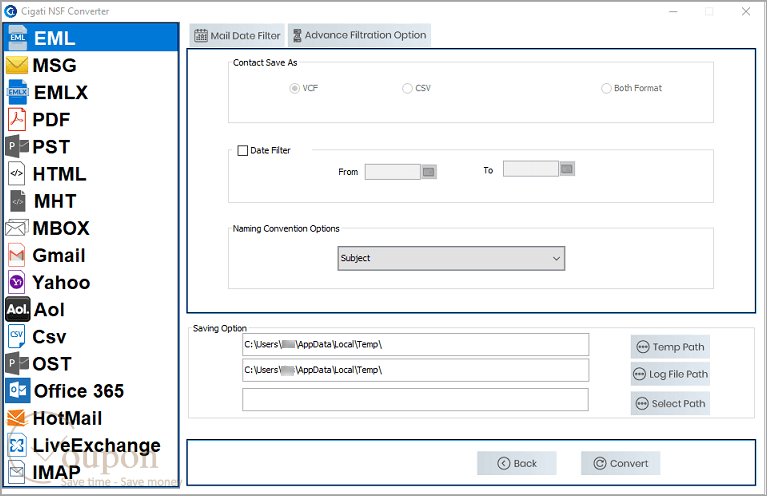Minimize the Cigati NSF Converter window
Screen dimensions: 767x496
point(673,11)
